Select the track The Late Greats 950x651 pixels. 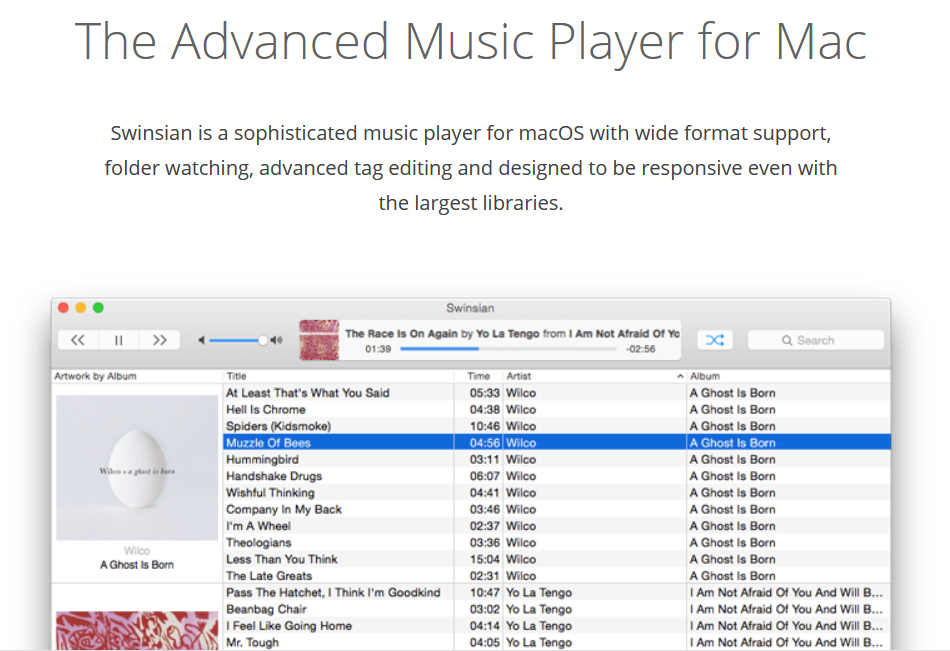click(556, 576)
